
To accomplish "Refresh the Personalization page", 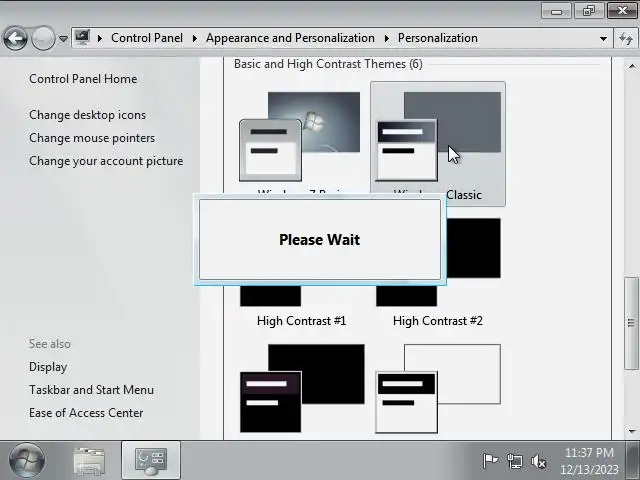I will [626, 39].
